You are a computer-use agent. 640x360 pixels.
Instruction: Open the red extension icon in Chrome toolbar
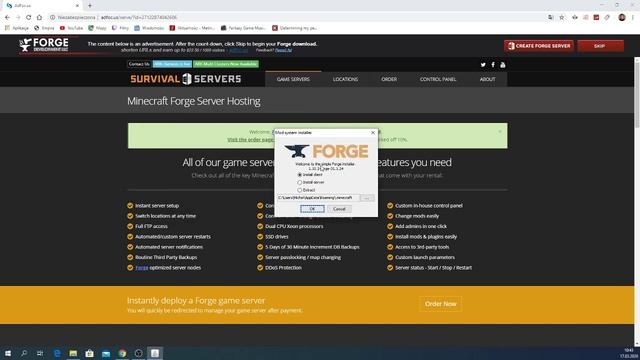pos(596,18)
